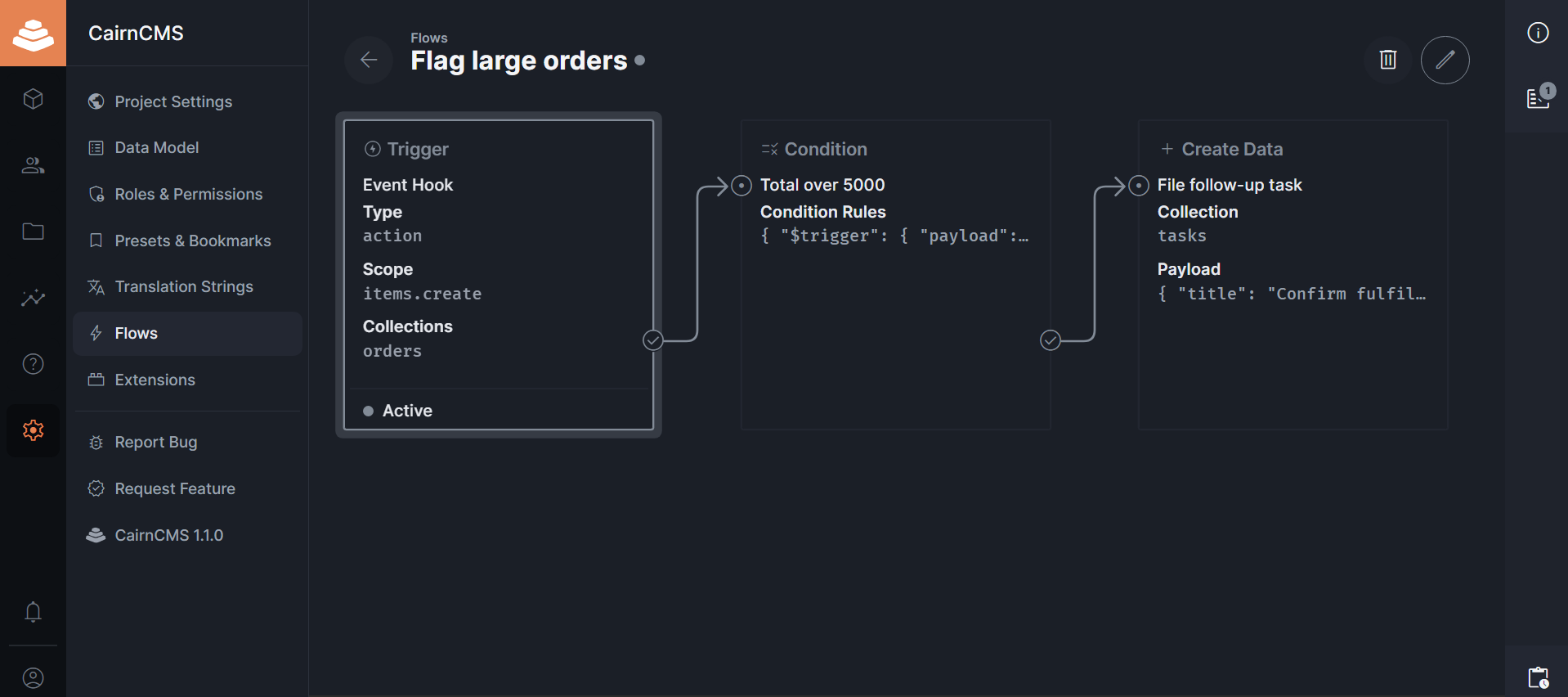The width and height of the screenshot is (1568, 697).
Task: Delete the flow with trash icon
Action: tap(1388, 60)
